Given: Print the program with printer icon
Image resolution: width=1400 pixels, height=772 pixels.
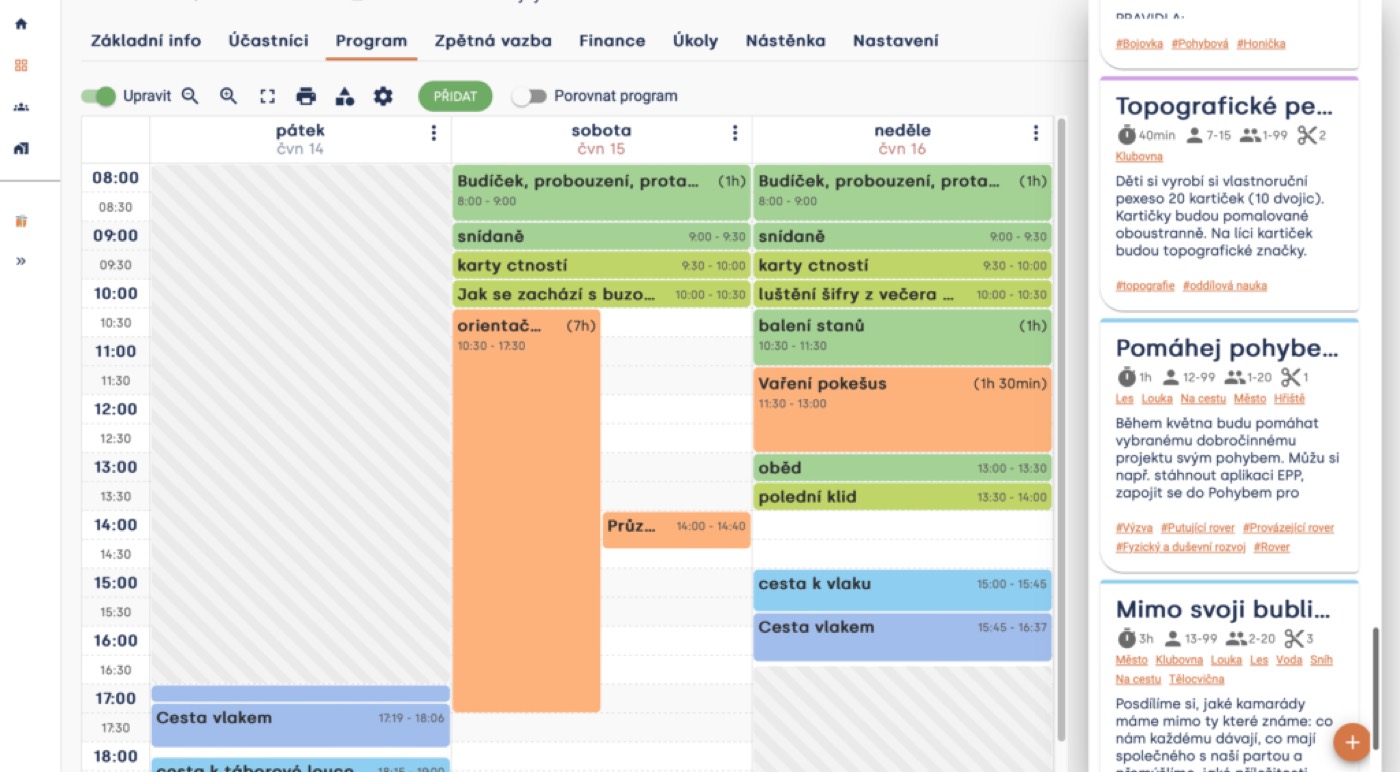Looking at the screenshot, I should click(x=306, y=96).
